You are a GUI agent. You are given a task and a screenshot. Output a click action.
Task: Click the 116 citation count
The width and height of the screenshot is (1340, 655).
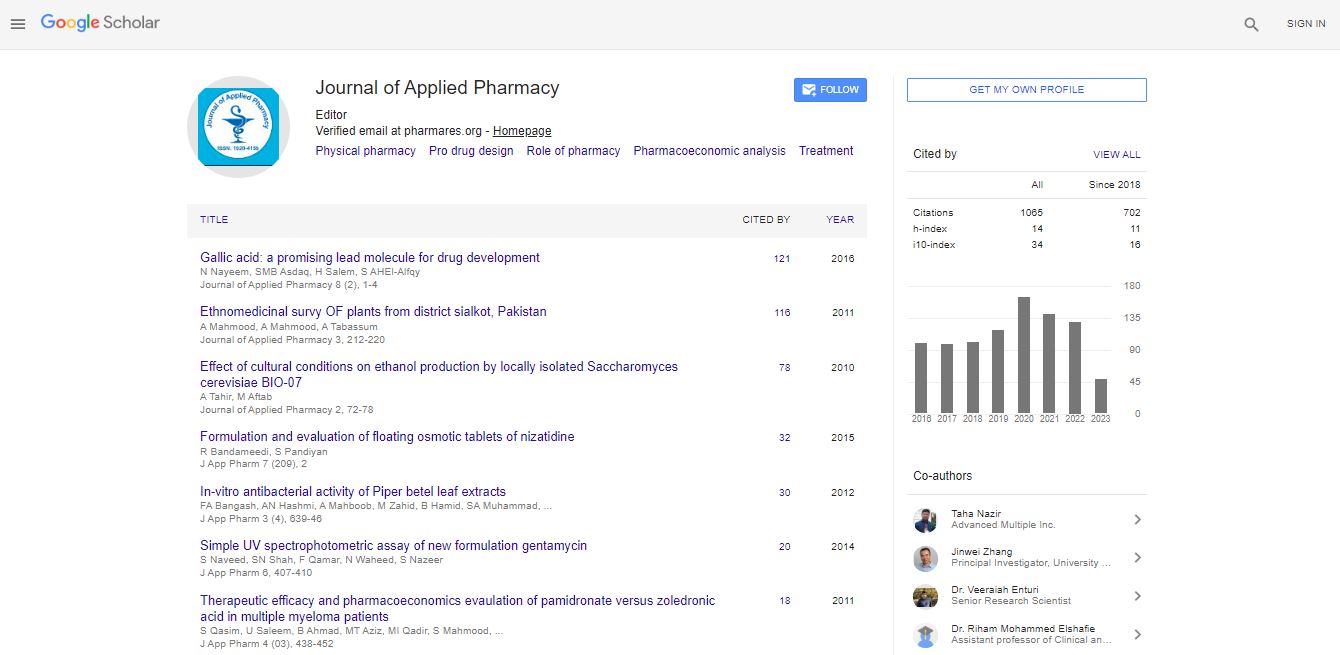click(x=782, y=313)
